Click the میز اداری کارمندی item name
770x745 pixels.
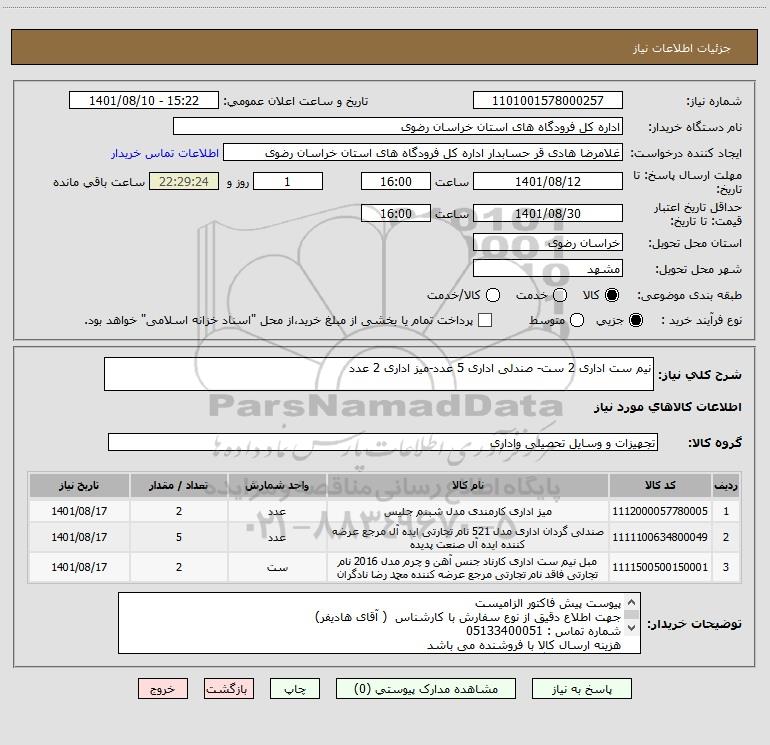tap(468, 511)
